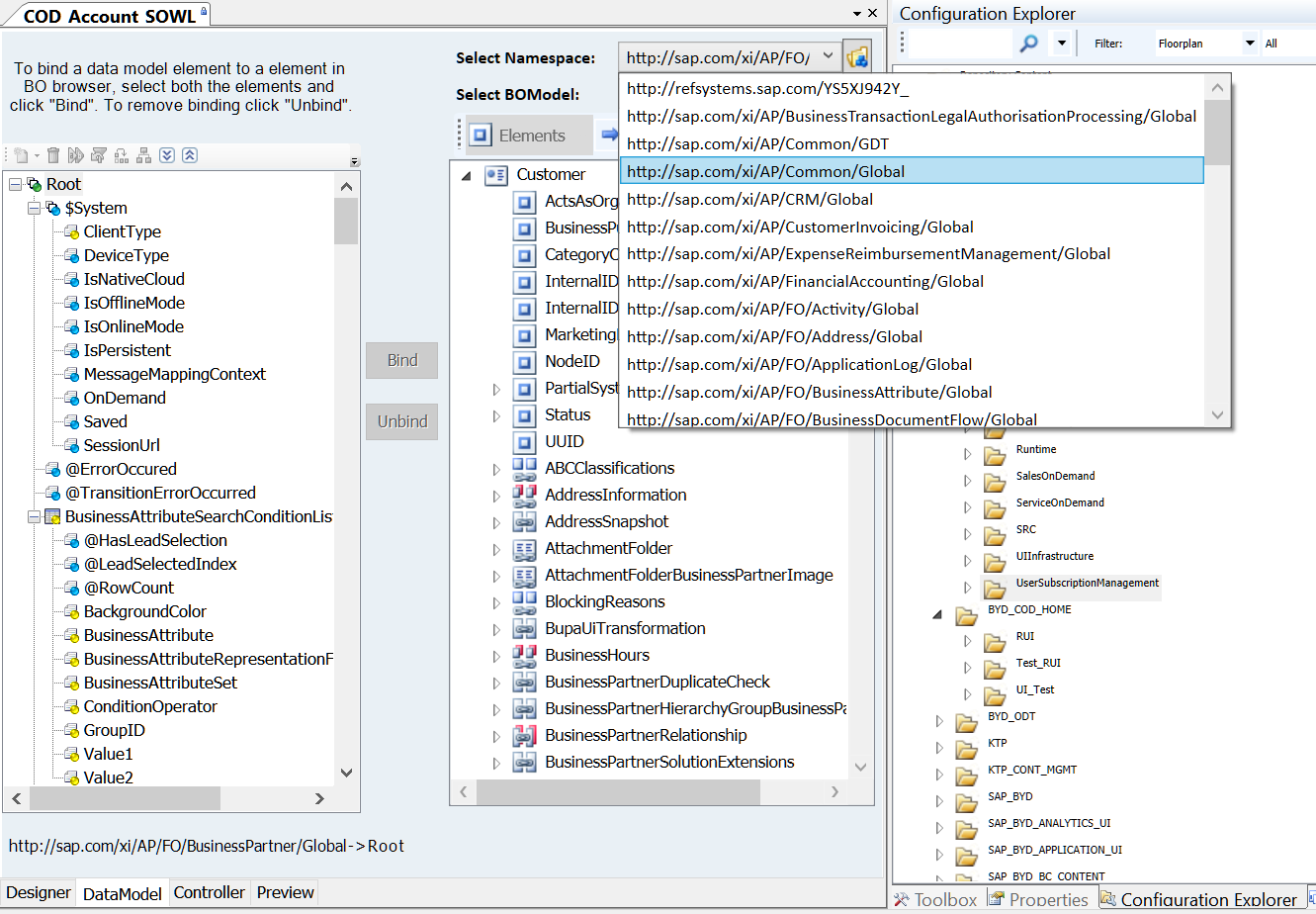Expand the Status element
The image size is (1316, 914).
click(496, 415)
